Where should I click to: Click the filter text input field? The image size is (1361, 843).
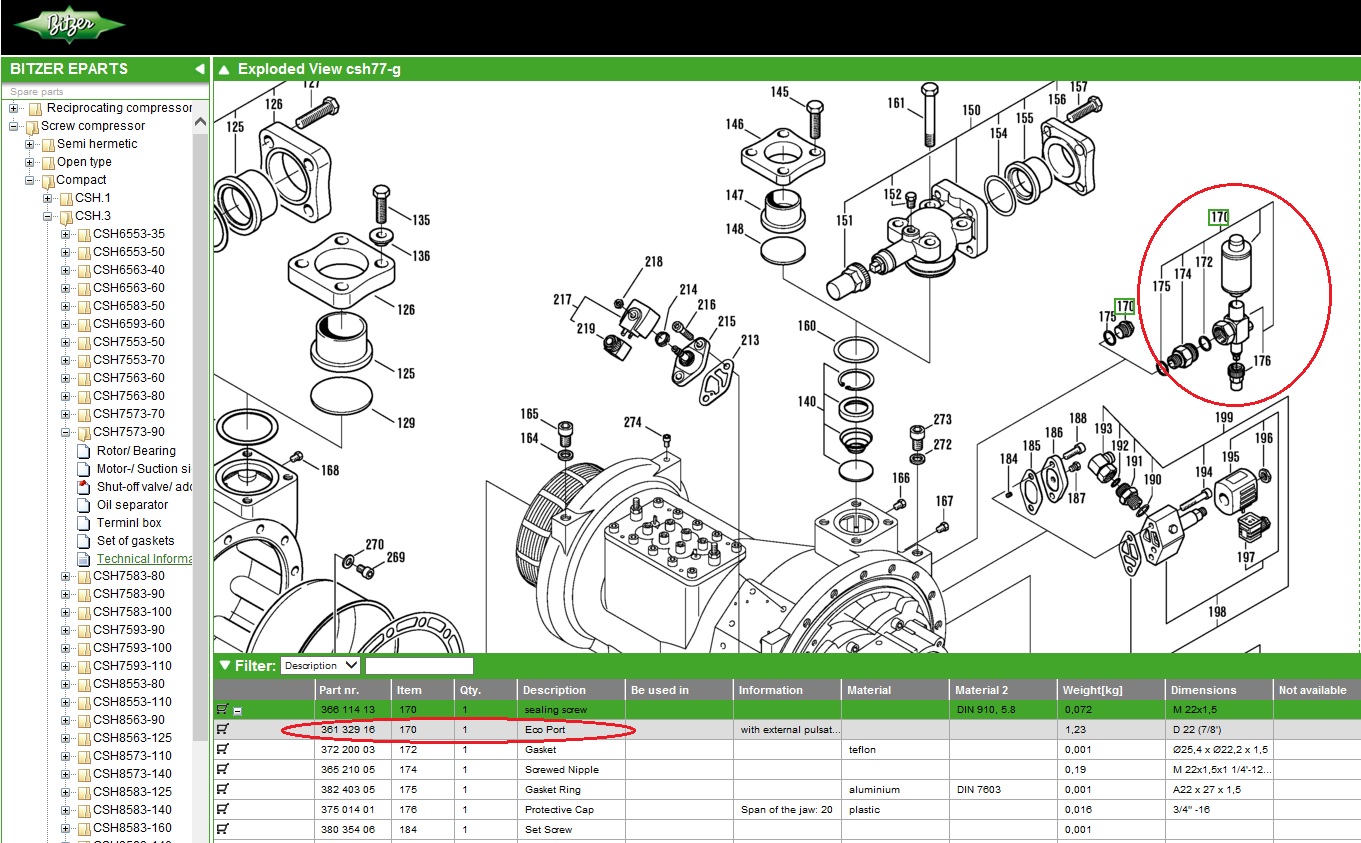(x=419, y=665)
